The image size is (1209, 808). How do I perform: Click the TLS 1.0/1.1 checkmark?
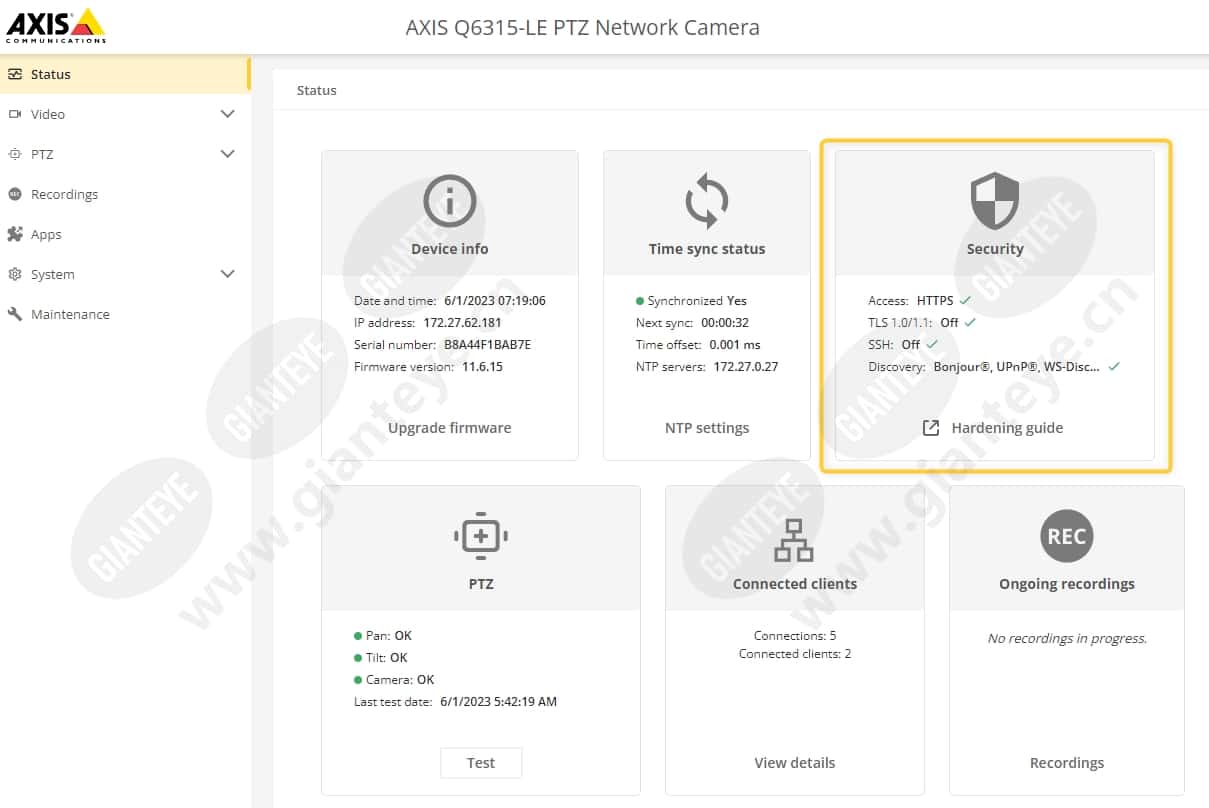tap(970, 322)
